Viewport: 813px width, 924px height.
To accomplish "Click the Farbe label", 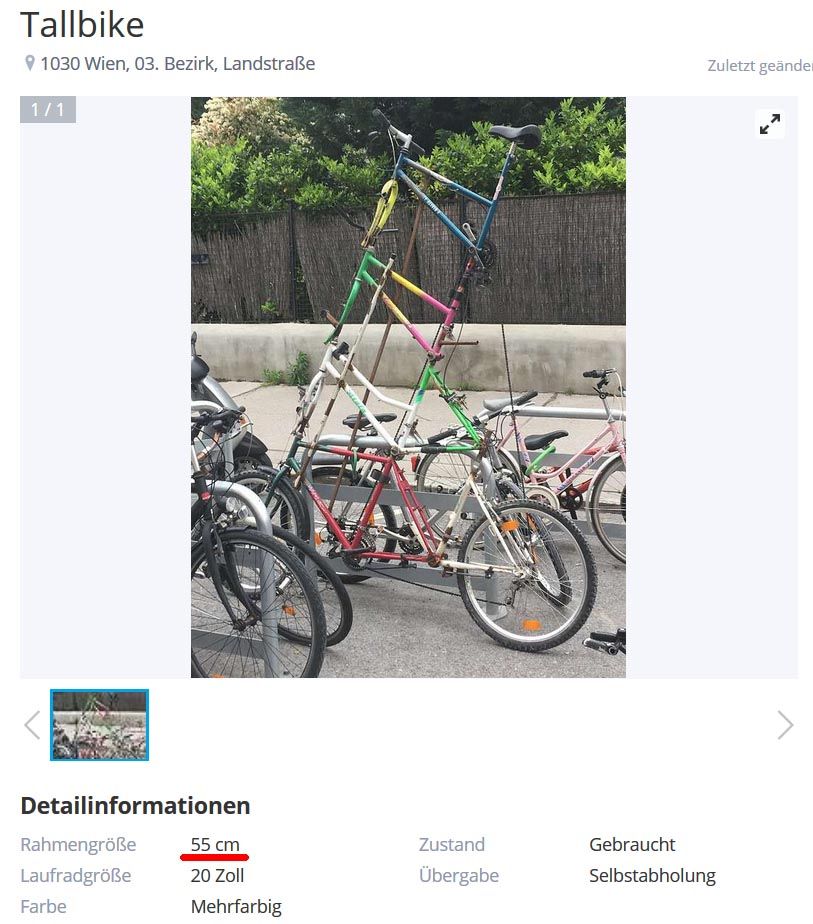I will 44,906.
